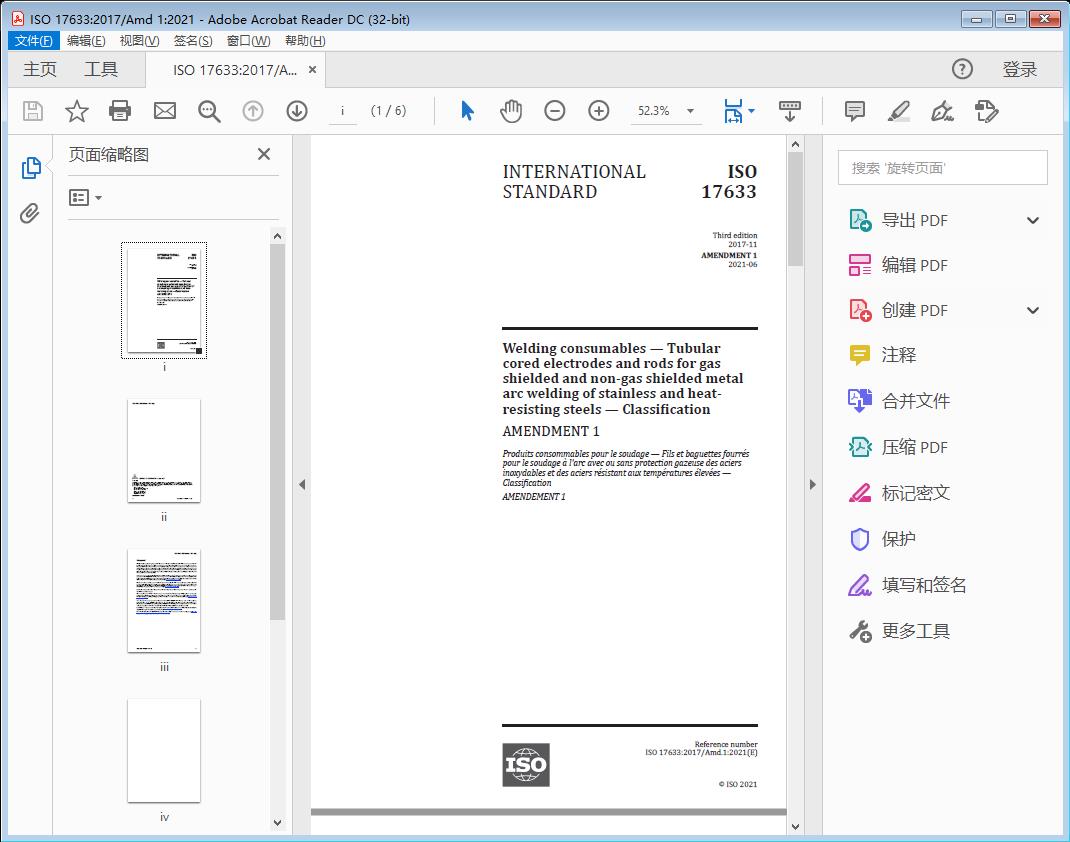Go to next page arrow
Image resolution: width=1070 pixels, height=842 pixels.
tap(297, 111)
